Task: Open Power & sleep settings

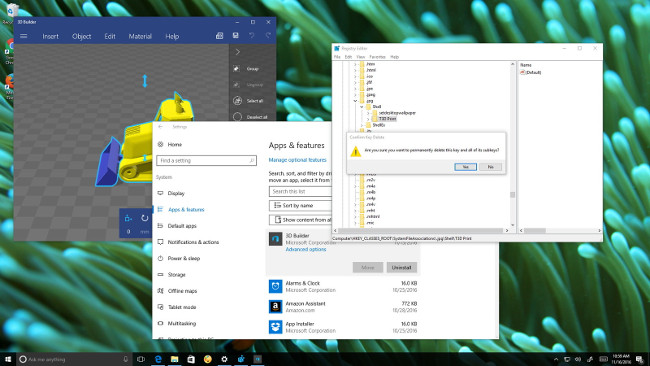Action: [x=184, y=258]
